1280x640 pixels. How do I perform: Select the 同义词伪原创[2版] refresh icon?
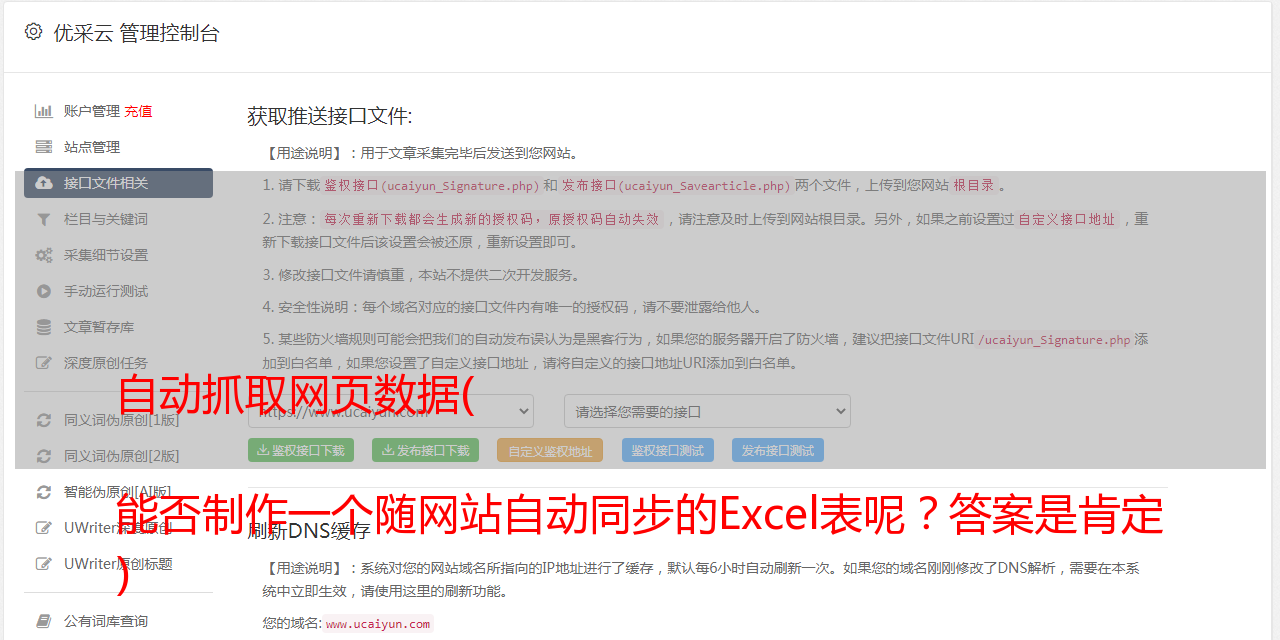tap(44, 456)
